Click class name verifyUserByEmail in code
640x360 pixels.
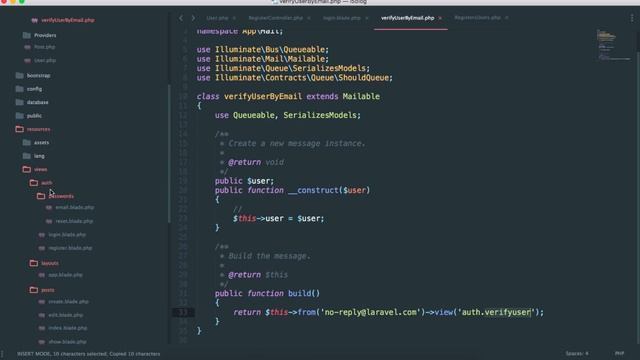point(263,97)
